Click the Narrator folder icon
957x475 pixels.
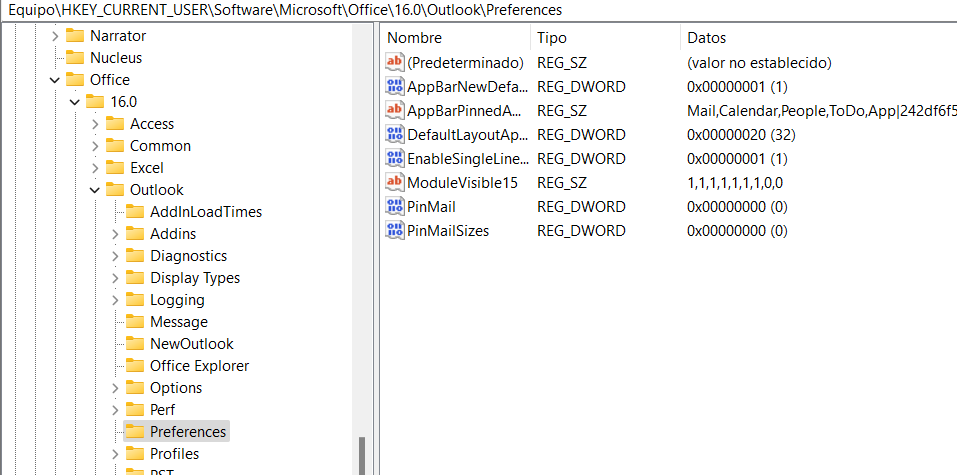pyautogui.click(x=74, y=35)
